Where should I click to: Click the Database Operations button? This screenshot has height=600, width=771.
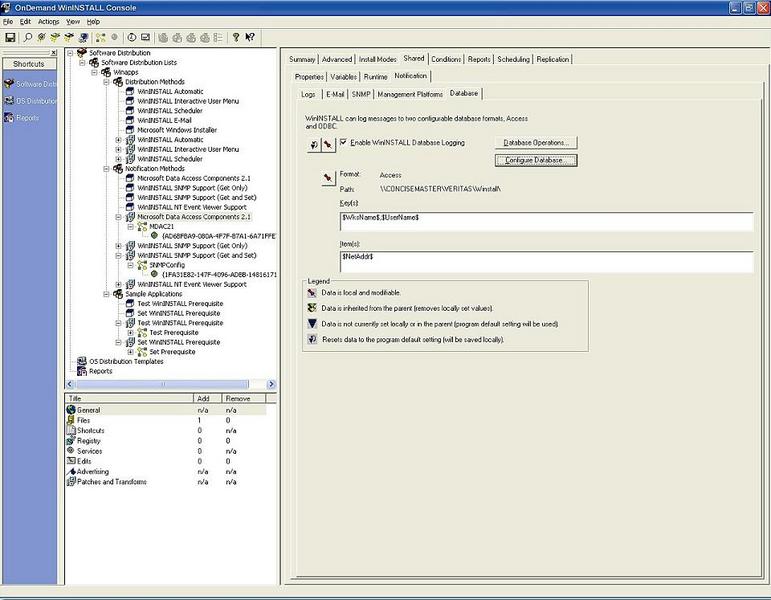[536, 143]
